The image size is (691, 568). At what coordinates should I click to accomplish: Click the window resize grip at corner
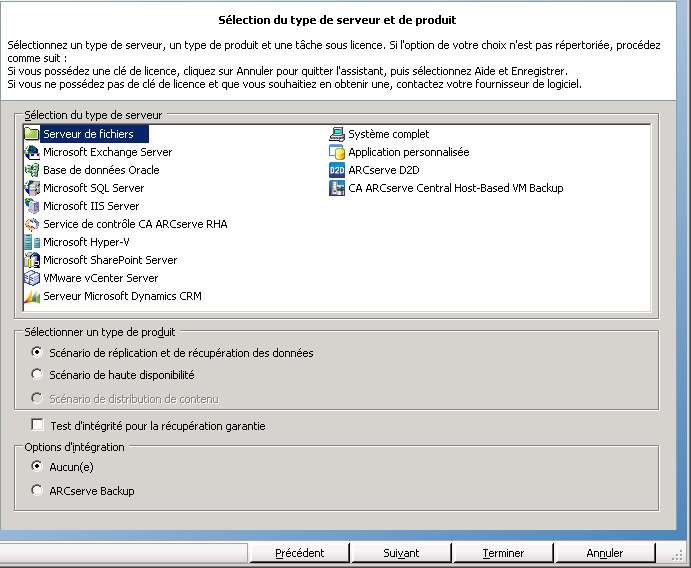678,556
